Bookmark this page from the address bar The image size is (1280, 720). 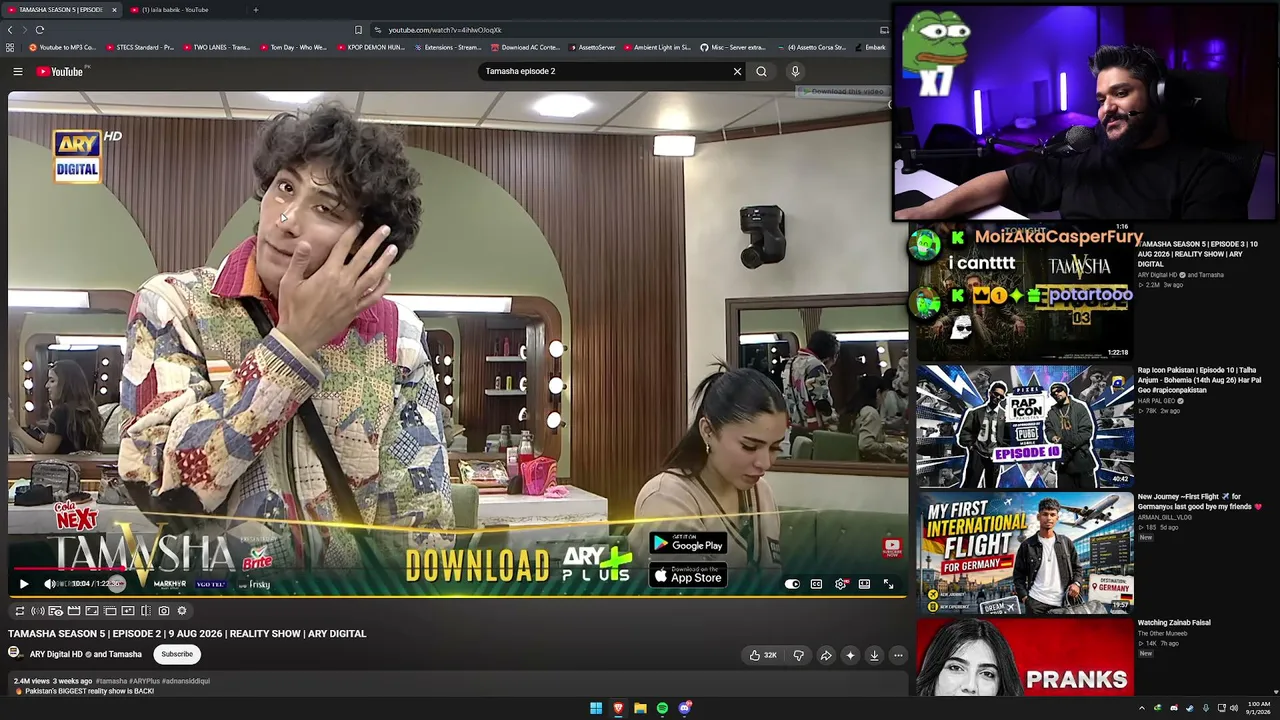pyautogui.click(x=358, y=30)
